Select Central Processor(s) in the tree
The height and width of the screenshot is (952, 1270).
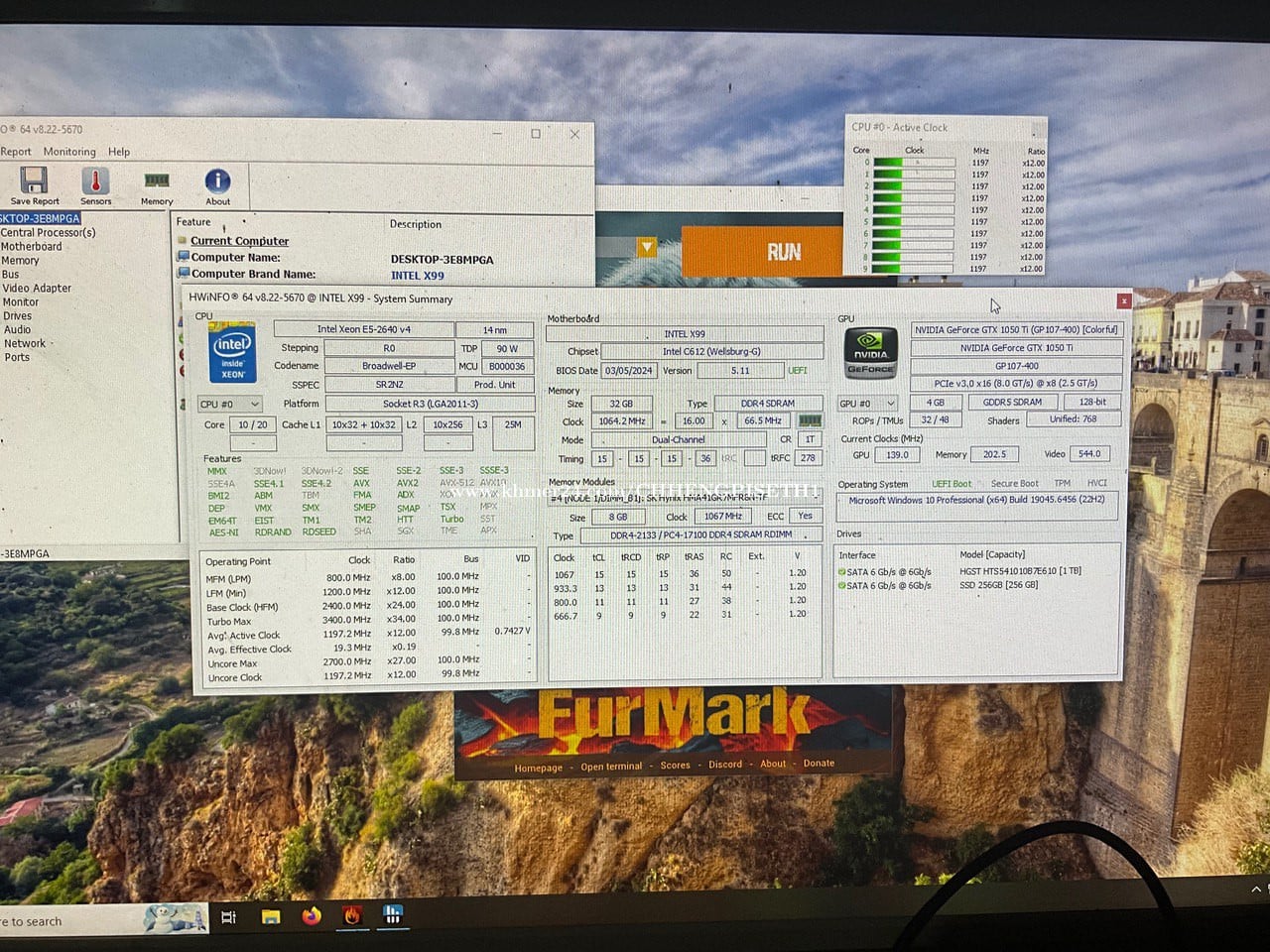coord(48,233)
